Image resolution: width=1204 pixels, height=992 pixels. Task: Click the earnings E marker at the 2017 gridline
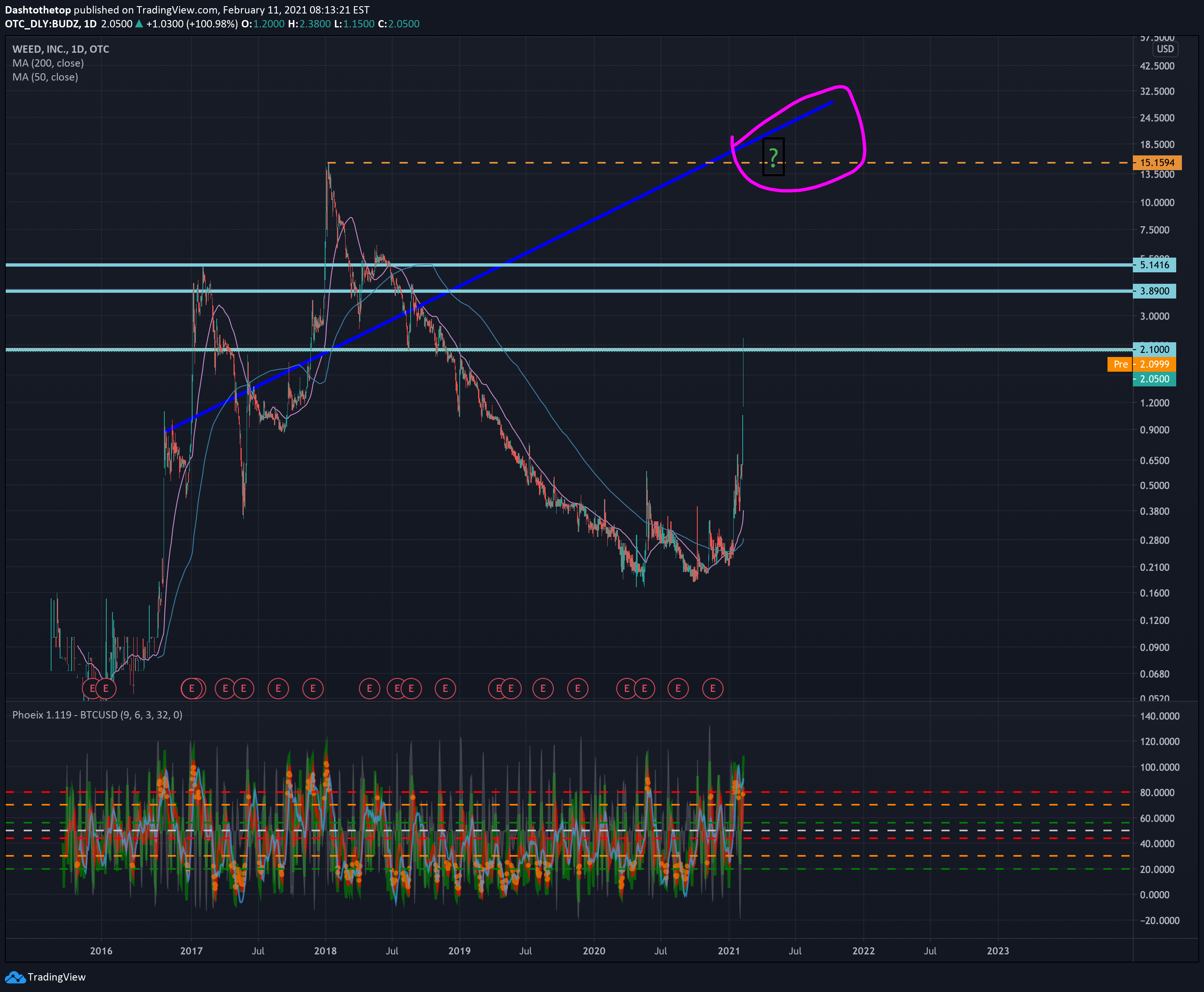point(192,689)
